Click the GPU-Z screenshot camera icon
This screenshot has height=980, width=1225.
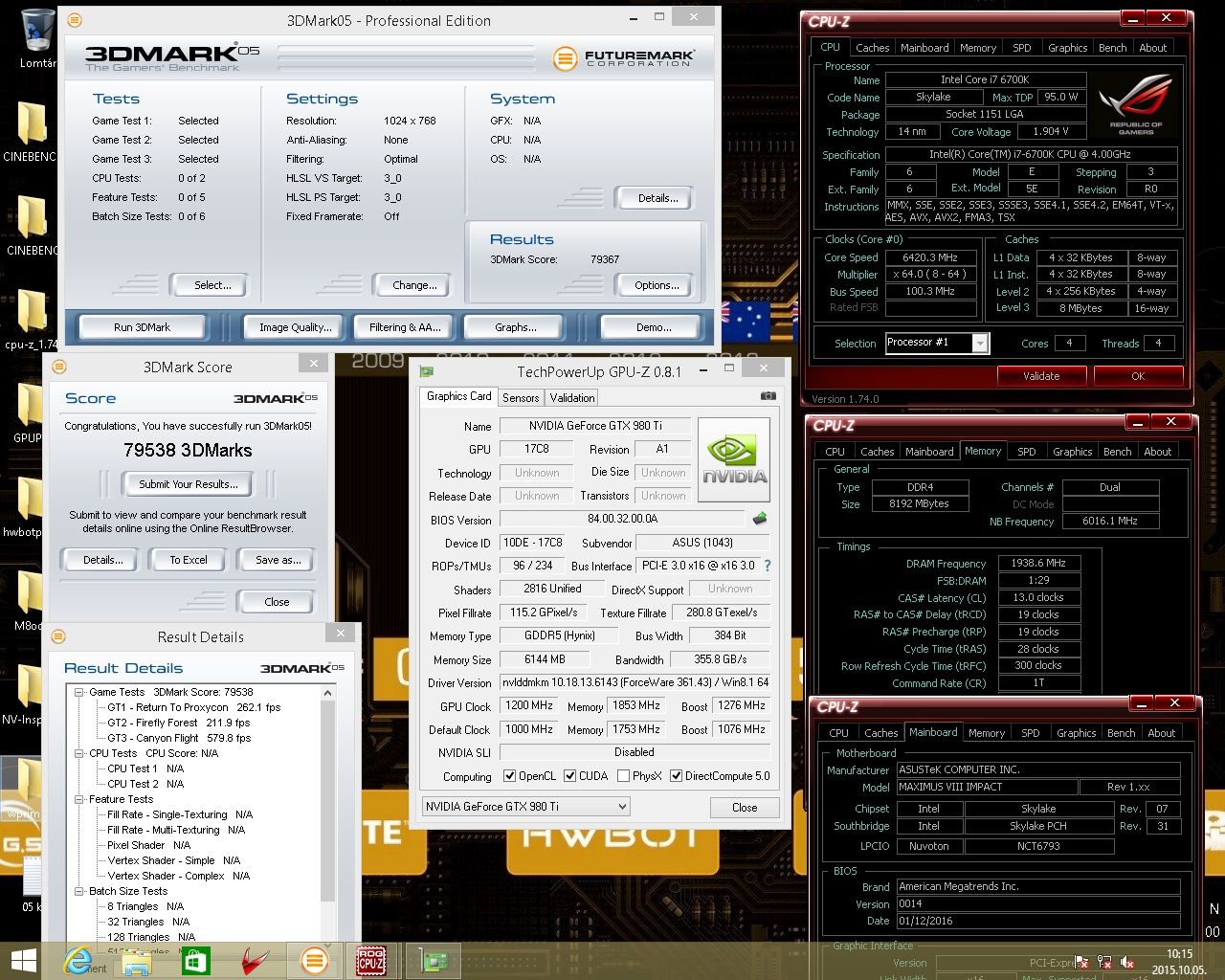click(768, 396)
